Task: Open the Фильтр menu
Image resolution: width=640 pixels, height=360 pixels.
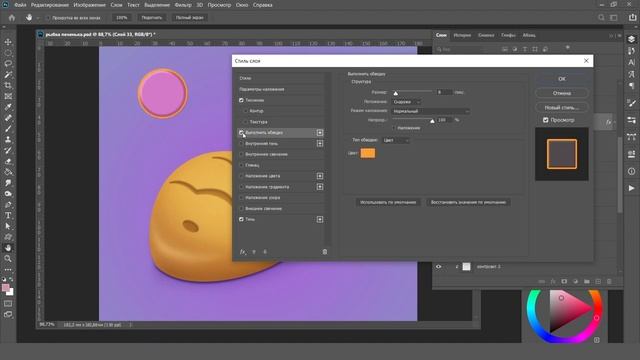Action: pos(183,5)
